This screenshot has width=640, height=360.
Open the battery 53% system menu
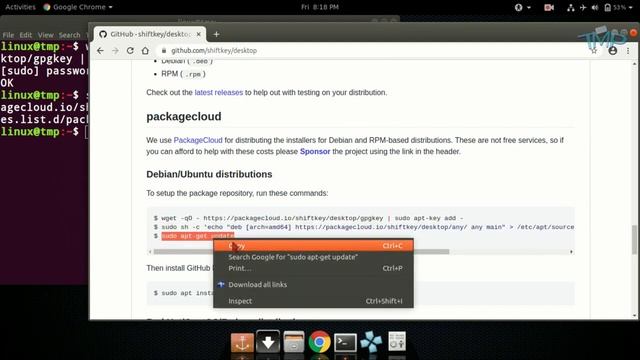(618, 7)
